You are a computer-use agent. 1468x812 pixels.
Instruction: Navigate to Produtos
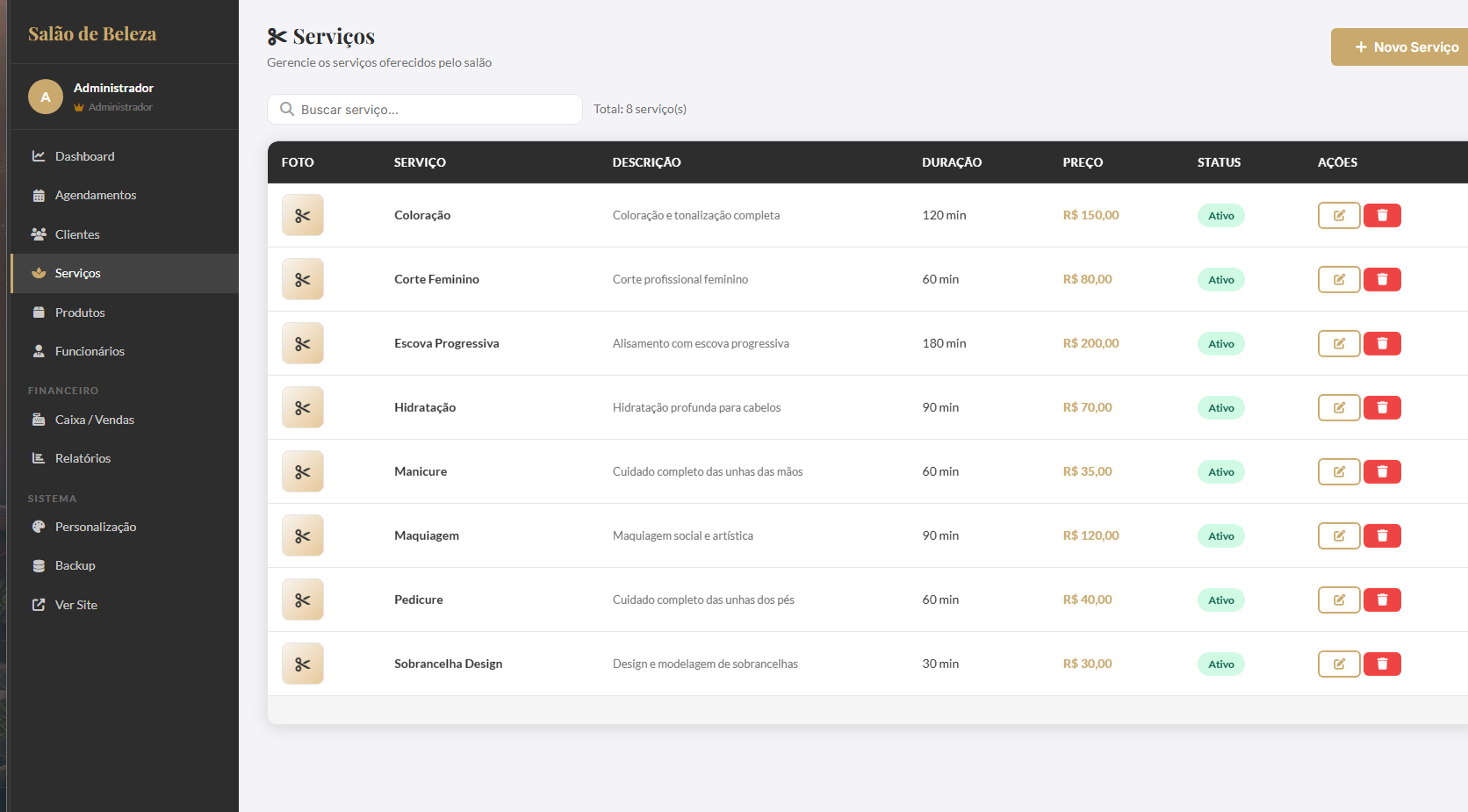125,313
